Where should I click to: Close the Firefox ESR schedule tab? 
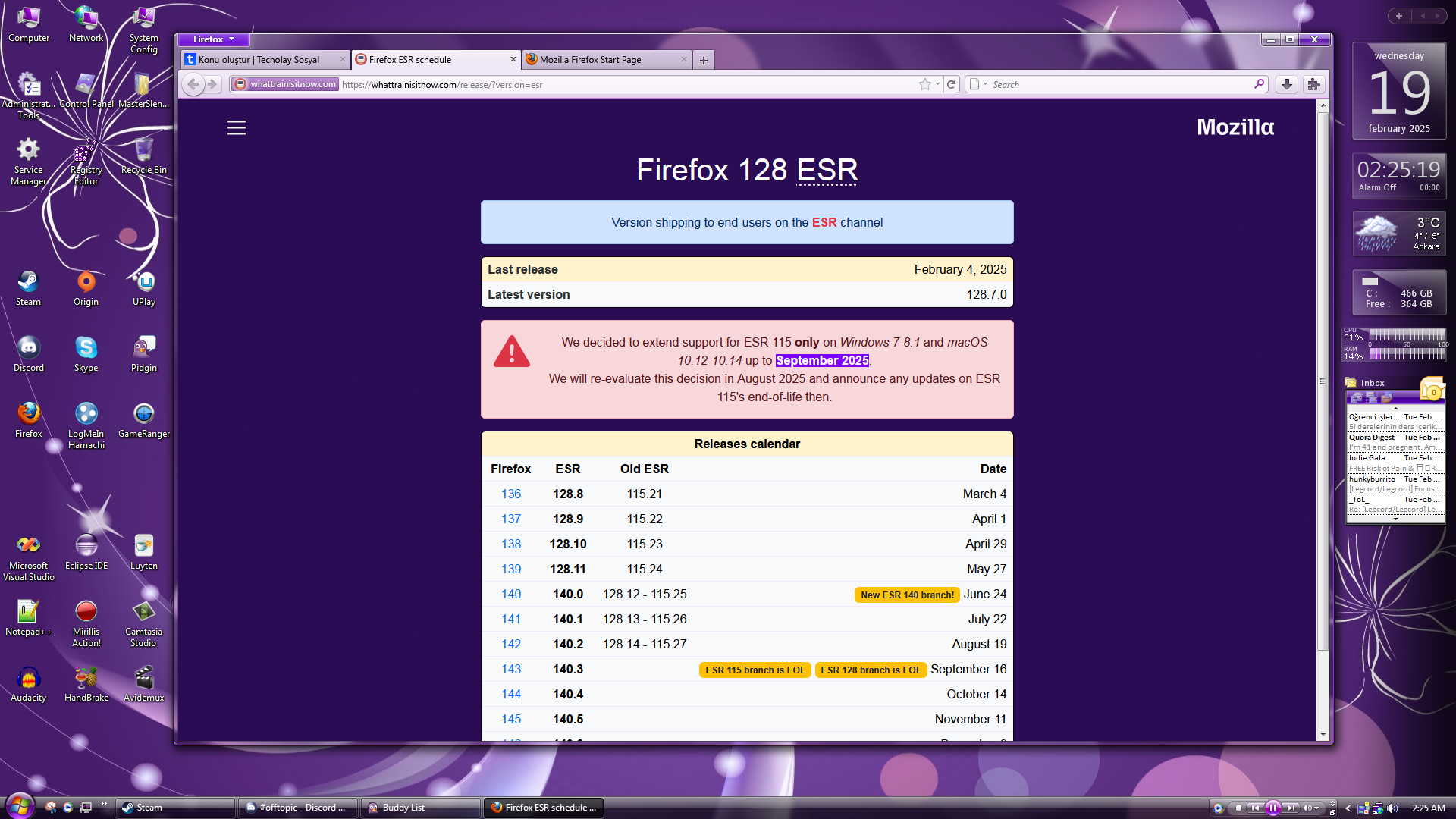[x=513, y=59]
